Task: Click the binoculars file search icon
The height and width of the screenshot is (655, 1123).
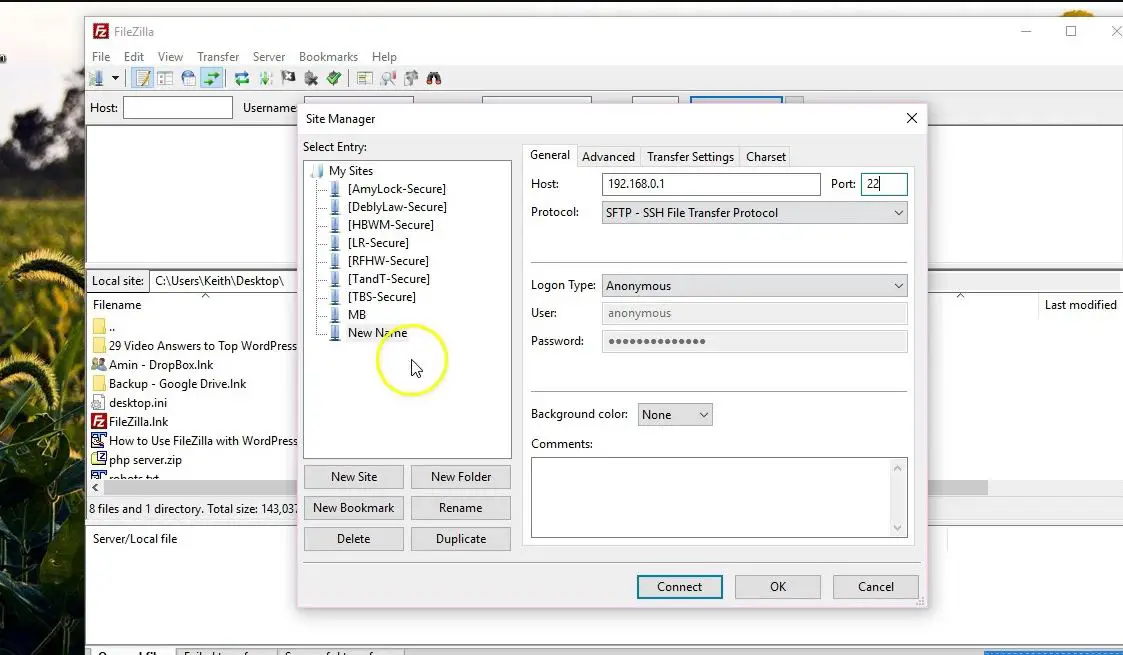Action: (433, 78)
